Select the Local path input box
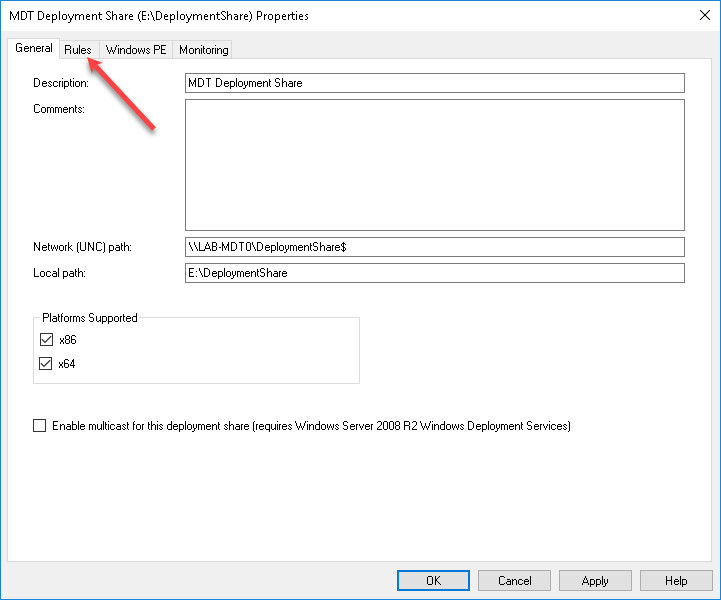The width and height of the screenshot is (721, 600). (434, 273)
